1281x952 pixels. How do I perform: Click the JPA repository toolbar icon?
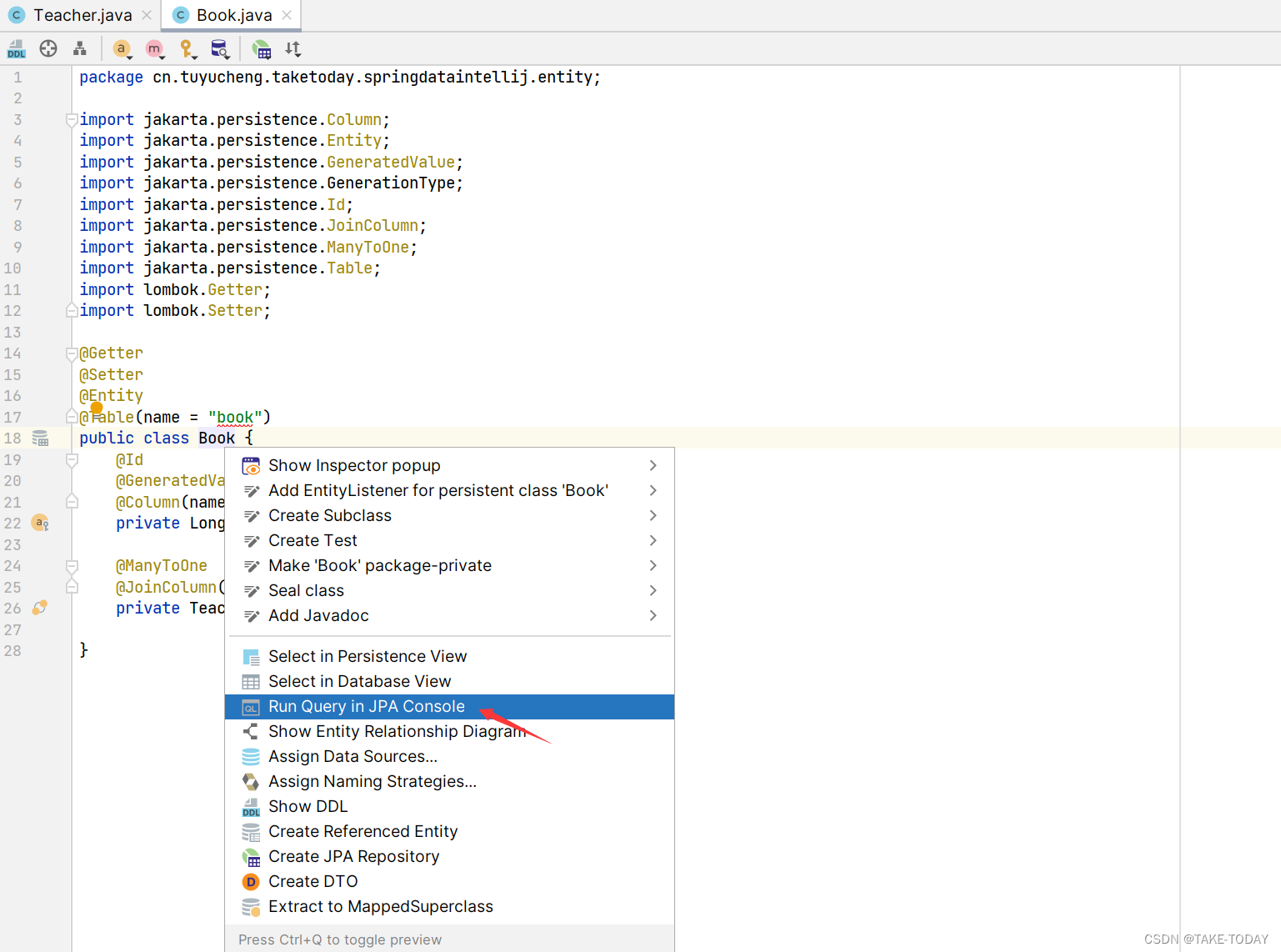[x=262, y=49]
